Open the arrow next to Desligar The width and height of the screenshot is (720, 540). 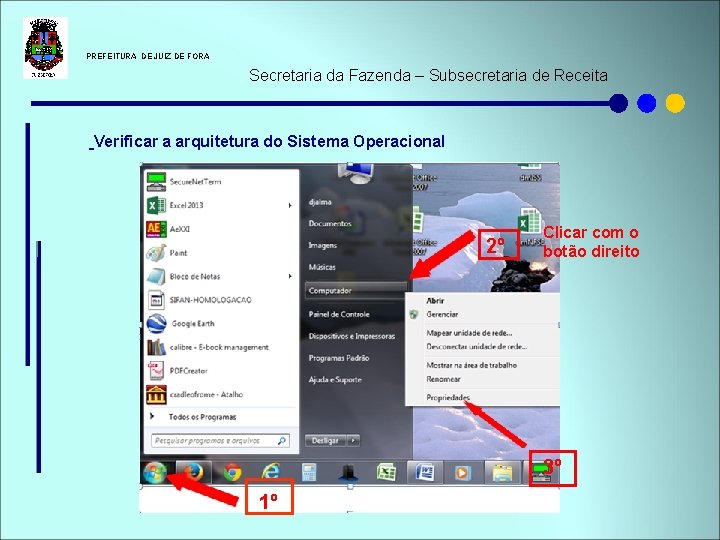[x=353, y=440]
